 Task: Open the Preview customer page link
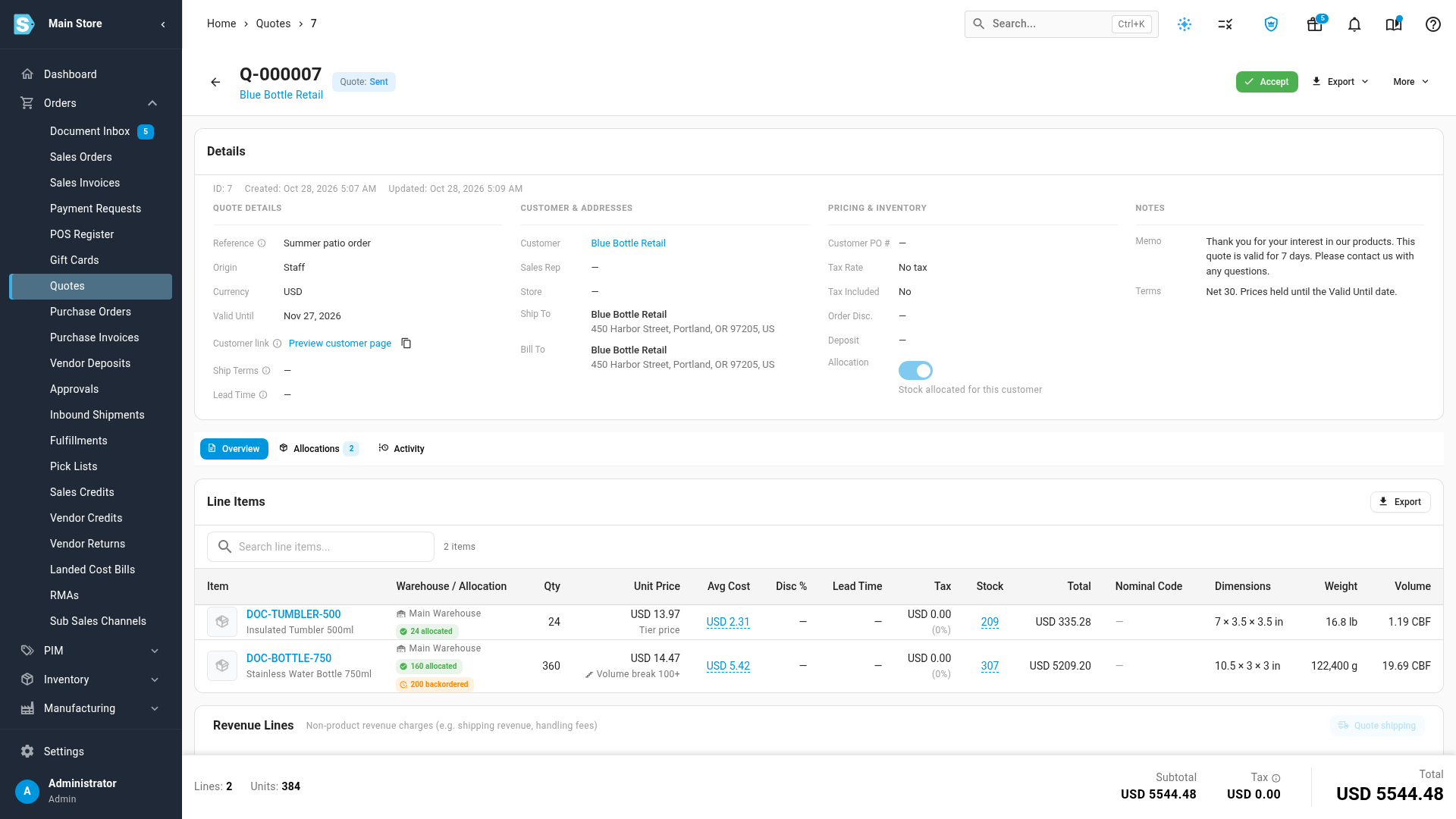(340, 344)
